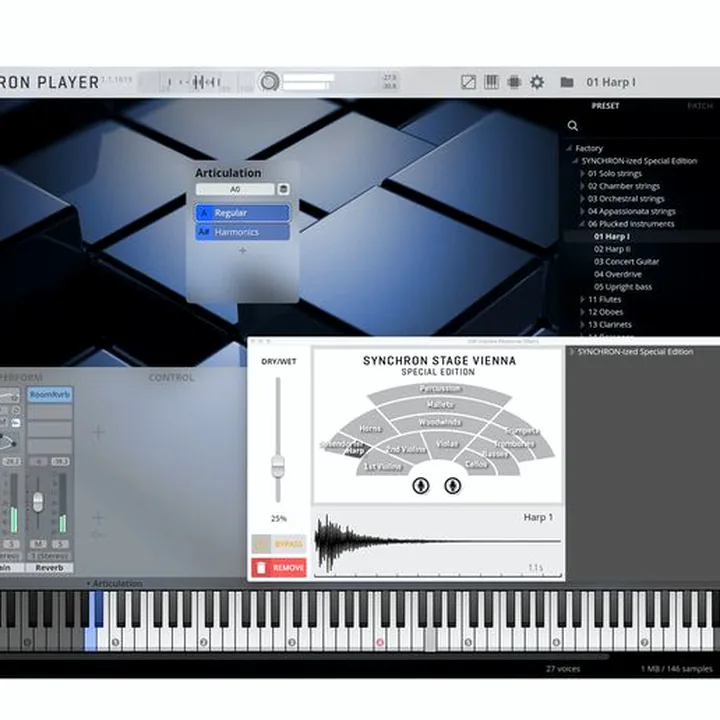Open the CPU chip engine icon
The height and width of the screenshot is (720, 720).
coord(514,82)
